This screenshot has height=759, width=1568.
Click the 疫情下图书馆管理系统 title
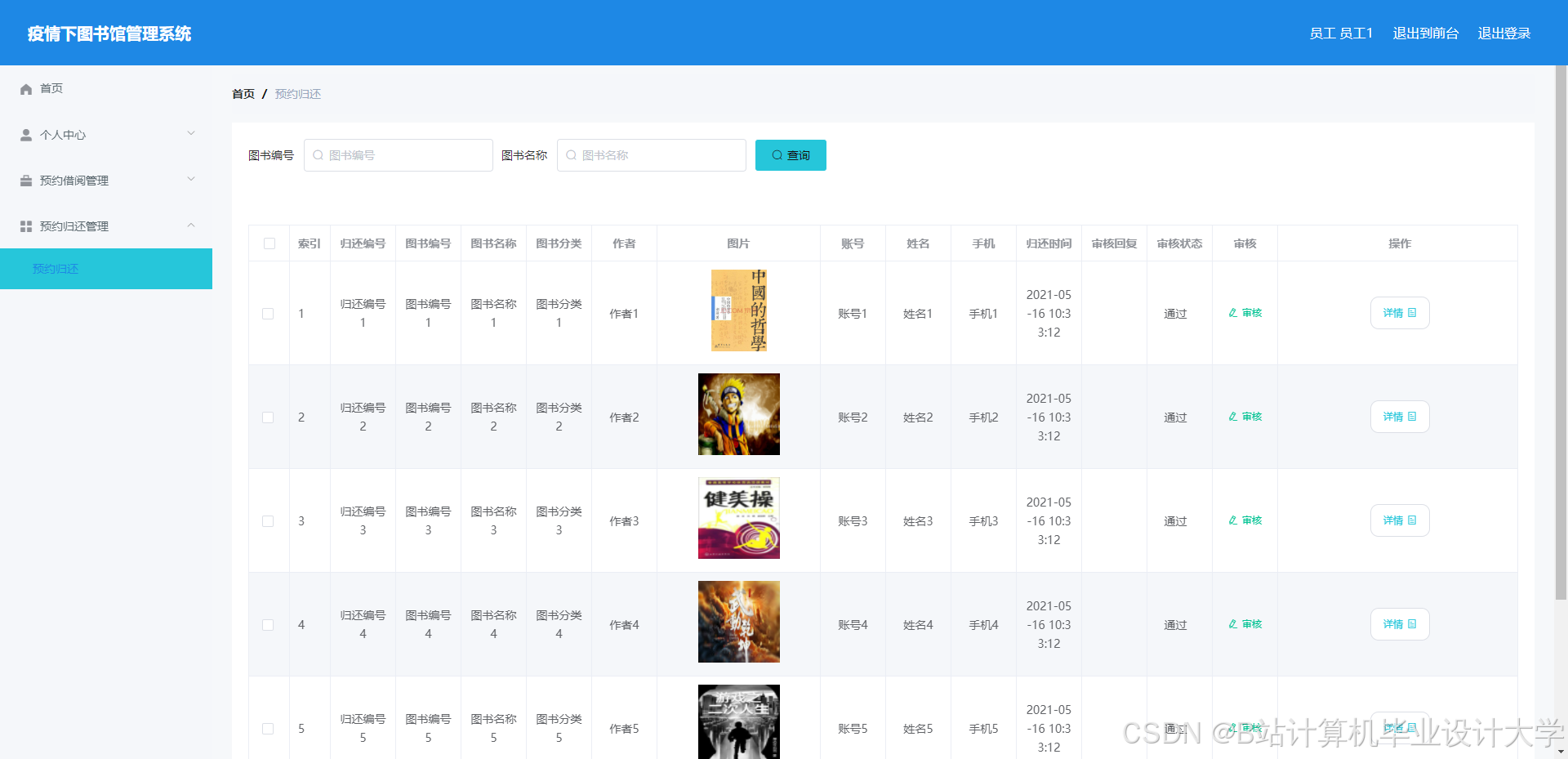coord(109,33)
